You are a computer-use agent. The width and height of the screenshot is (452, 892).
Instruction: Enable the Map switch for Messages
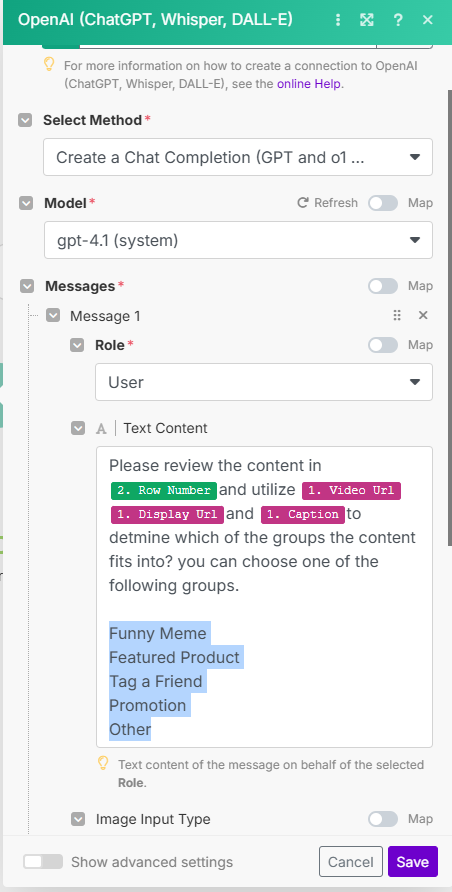383,286
